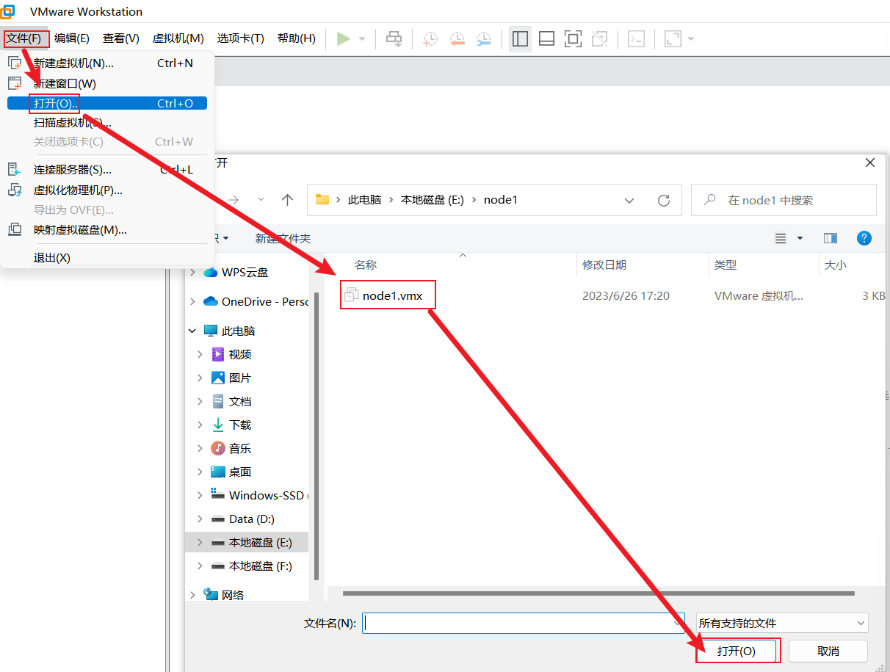The height and width of the screenshot is (672, 890).
Task: Click the Unity mode toolbar icon
Action: 599,39
